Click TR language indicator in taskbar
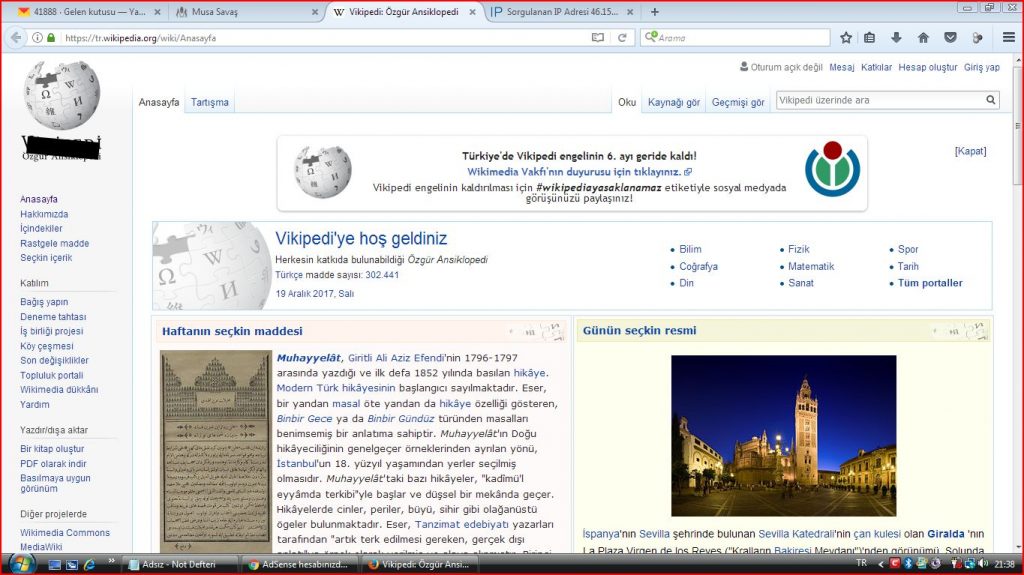 tap(861, 563)
